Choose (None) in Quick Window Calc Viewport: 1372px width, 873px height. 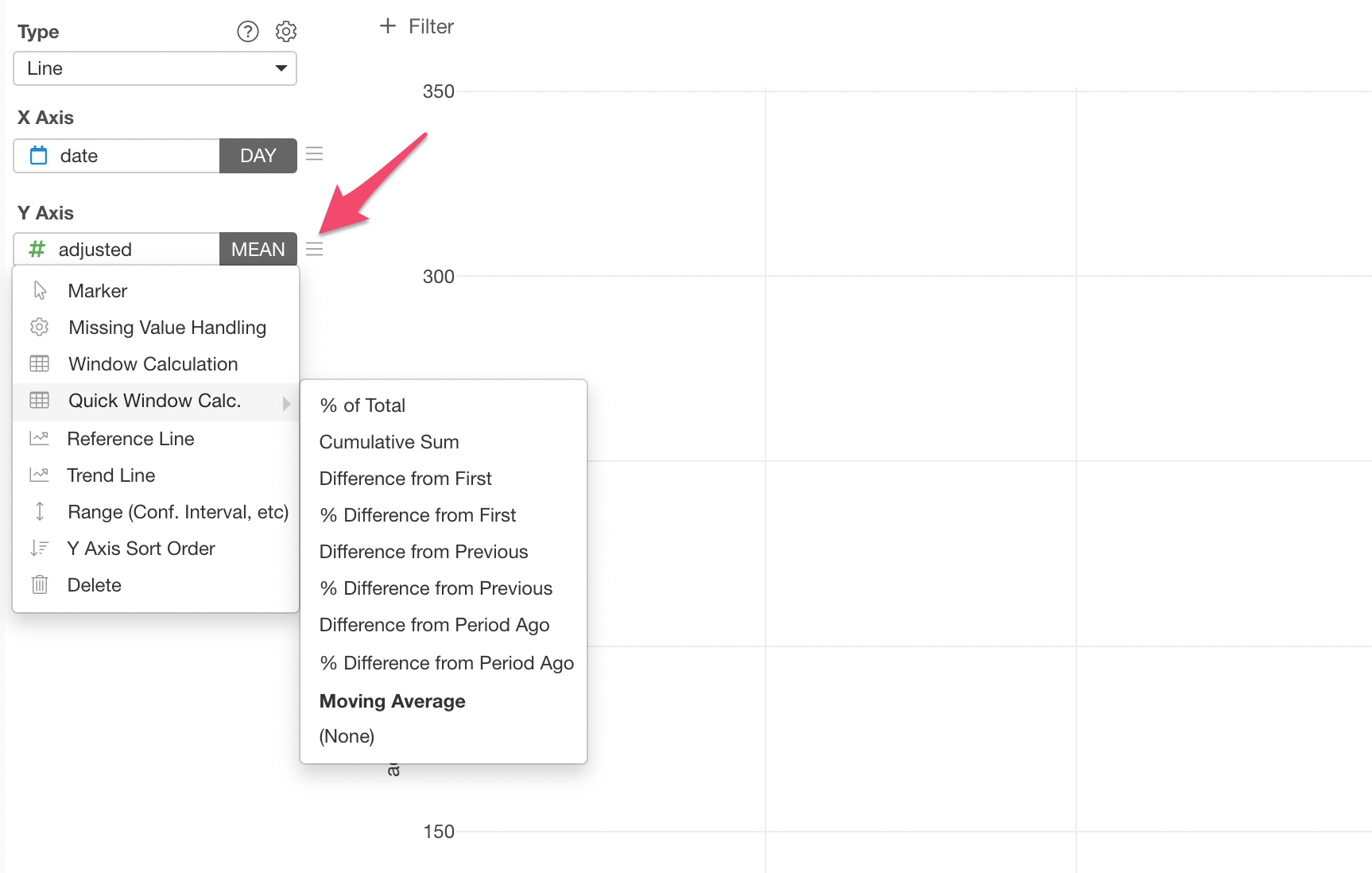(347, 736)
